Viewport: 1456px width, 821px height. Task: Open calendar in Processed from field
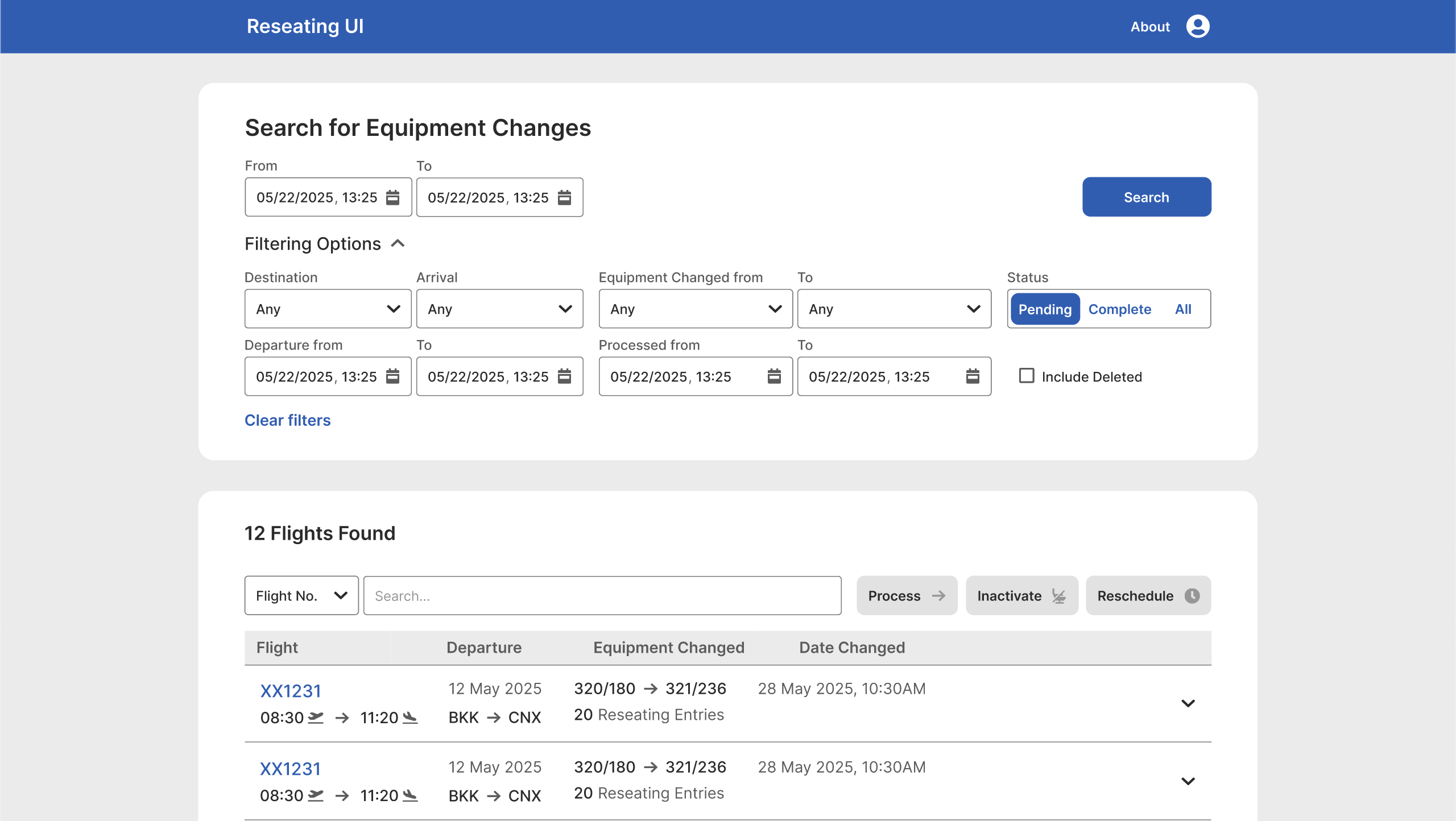pyautogui.click(x=774, y=376)
